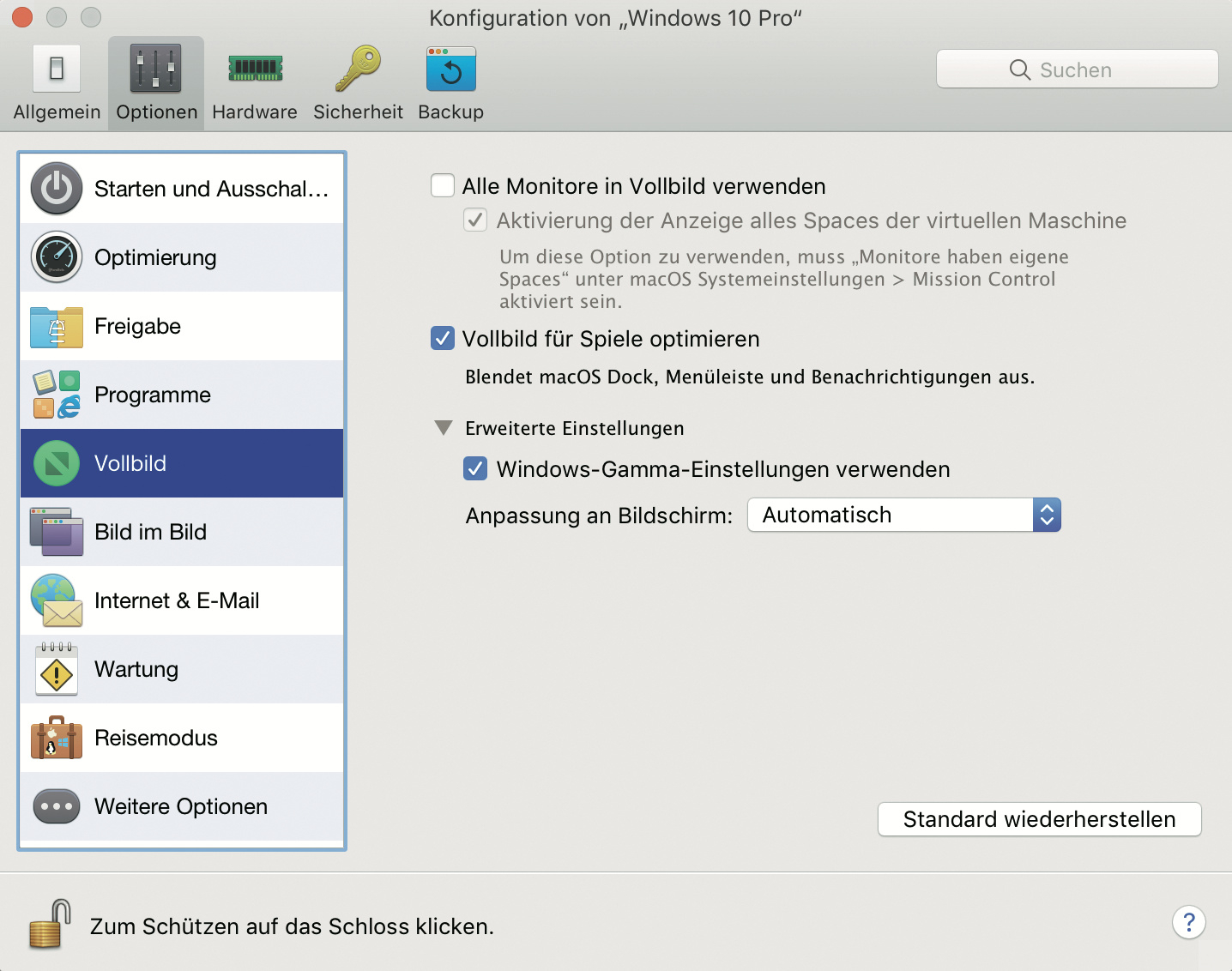The height and width of the screenshot is (971, 1232).
Task: Click the Programme apps icon
Action: click(57, 395)
